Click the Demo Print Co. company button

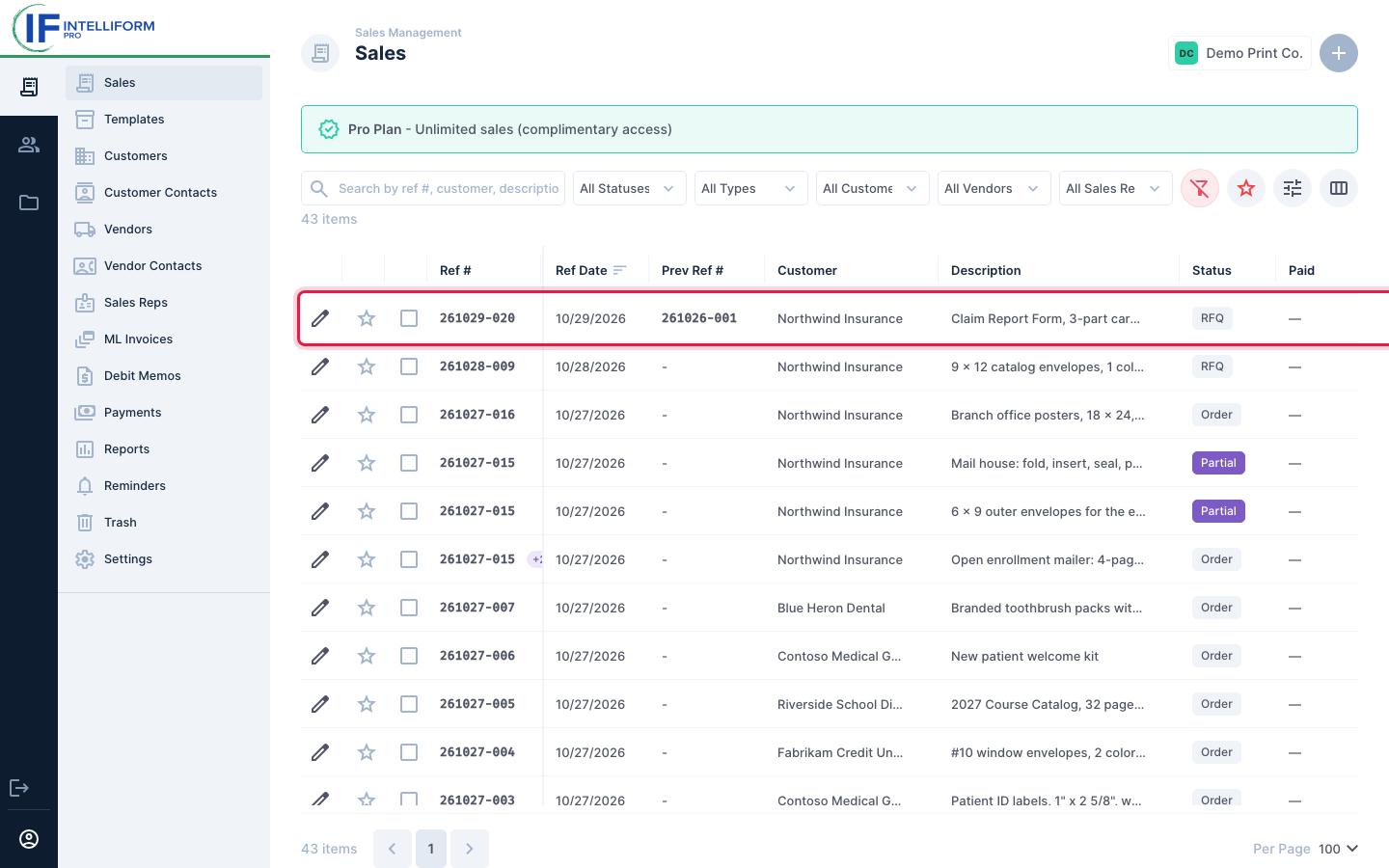click(1239, 53)
